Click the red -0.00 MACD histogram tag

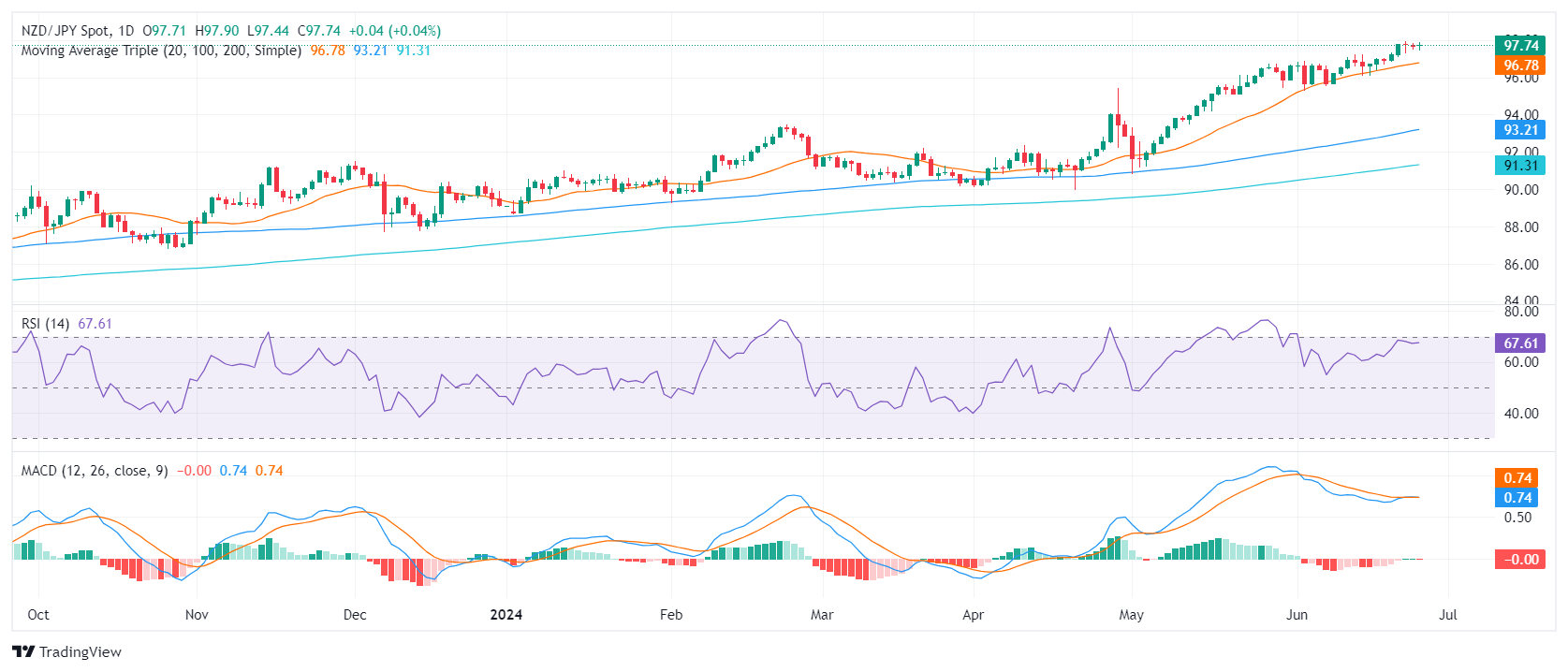pyautogui.click(x=1520, y=560)
